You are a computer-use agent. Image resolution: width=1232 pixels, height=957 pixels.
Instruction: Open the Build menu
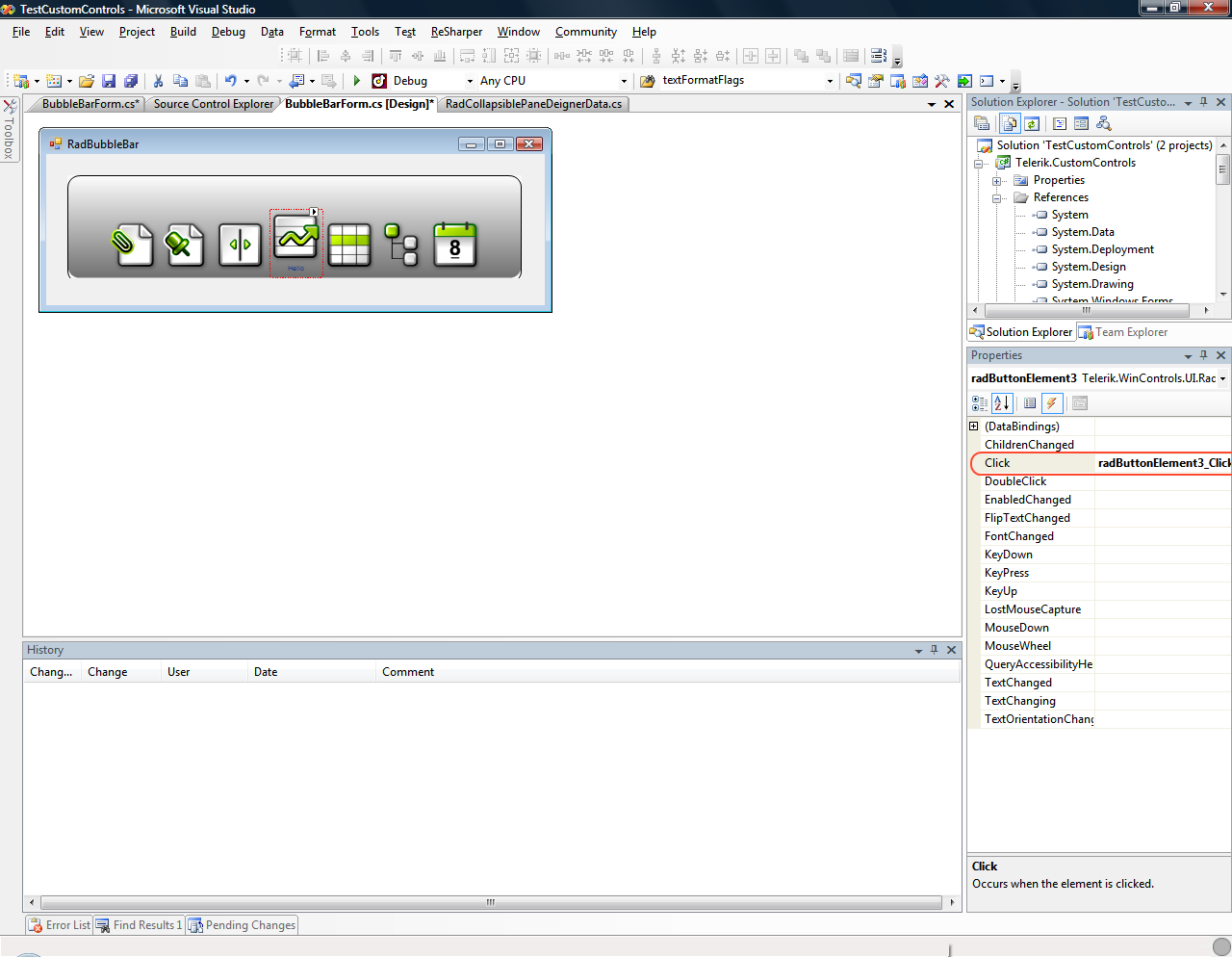point(183,32)
